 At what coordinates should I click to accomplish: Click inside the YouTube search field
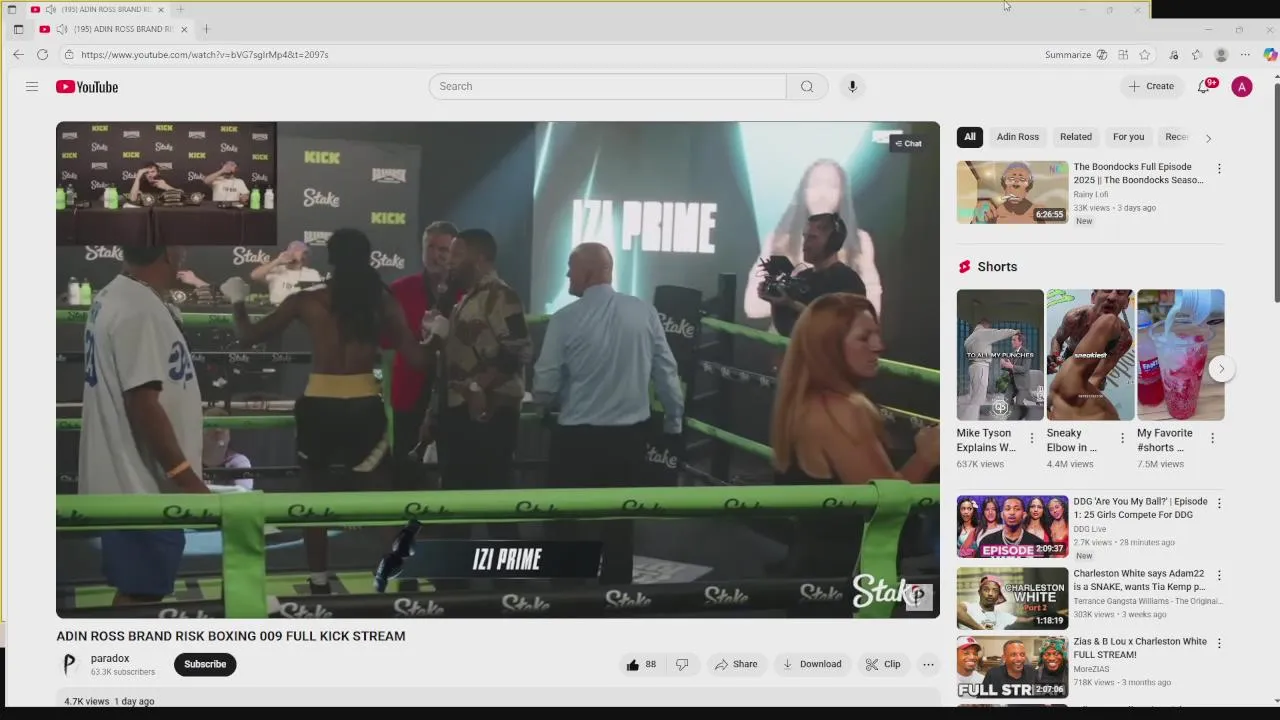[608, 87]
